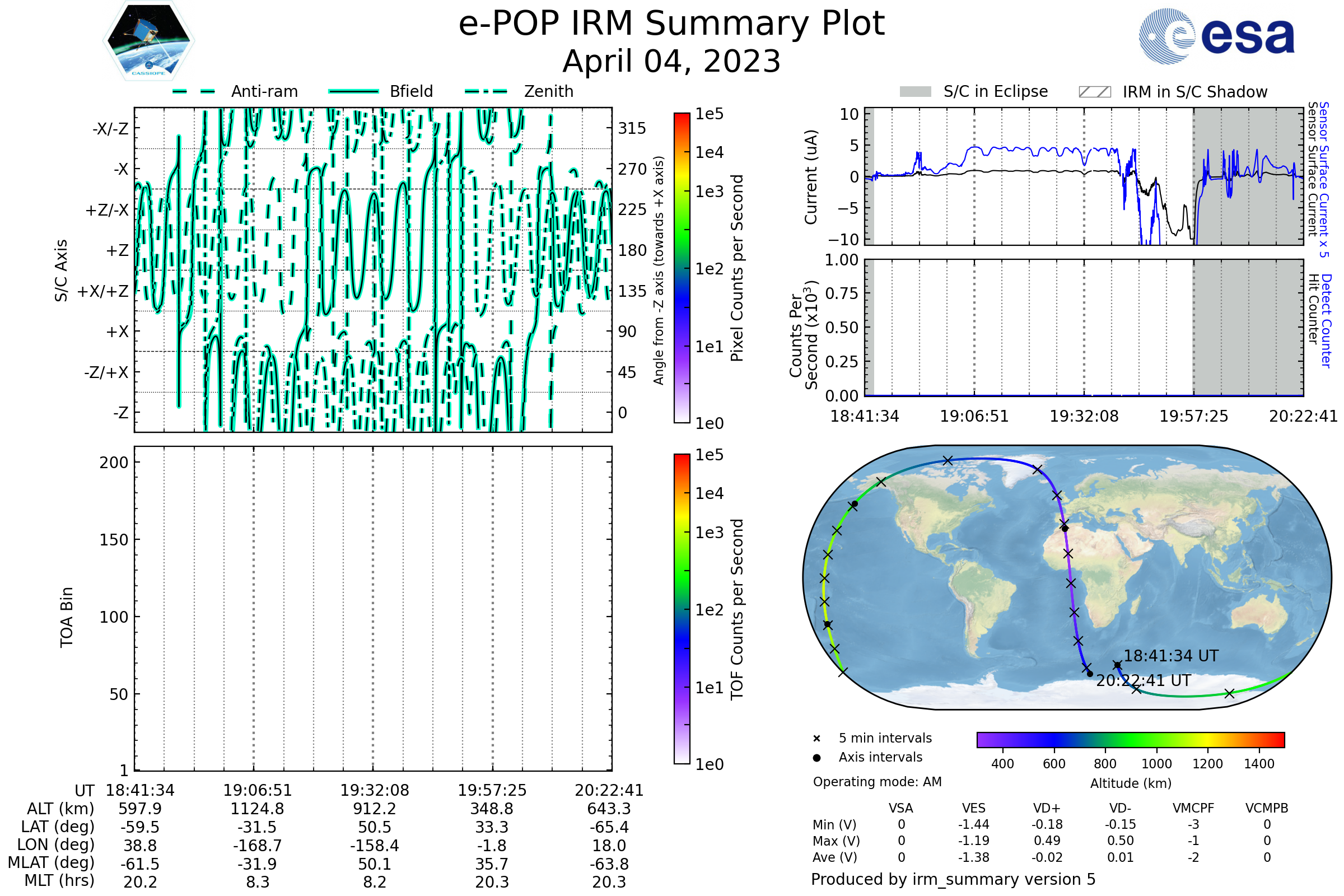The image size is (1344, 896).
Task: Click the IRM in S/C Shadow hatched box
Action: click(1094, 92)
